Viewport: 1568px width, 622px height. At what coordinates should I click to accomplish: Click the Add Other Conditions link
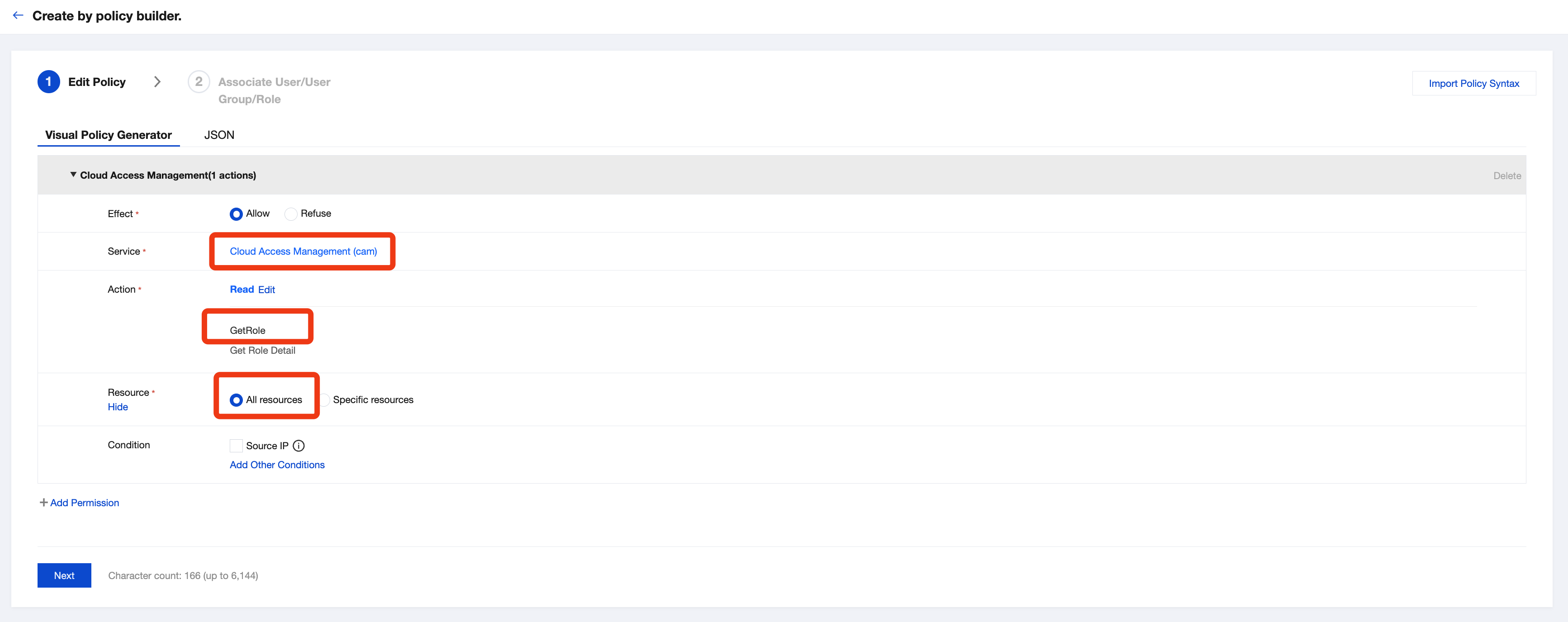[x=277, y=465]
